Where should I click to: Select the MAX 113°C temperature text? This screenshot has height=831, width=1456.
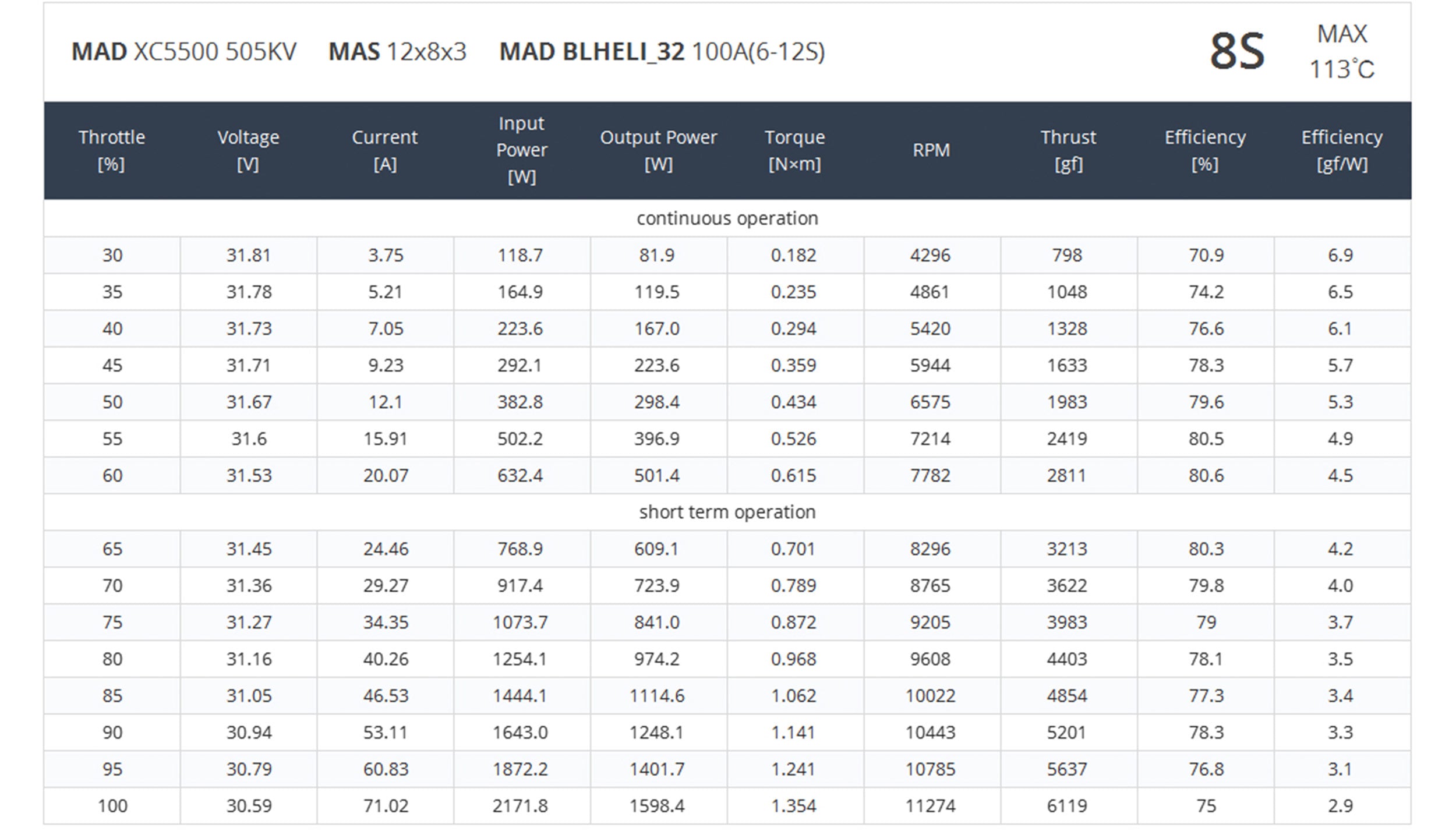click(x=1341, y=52)
